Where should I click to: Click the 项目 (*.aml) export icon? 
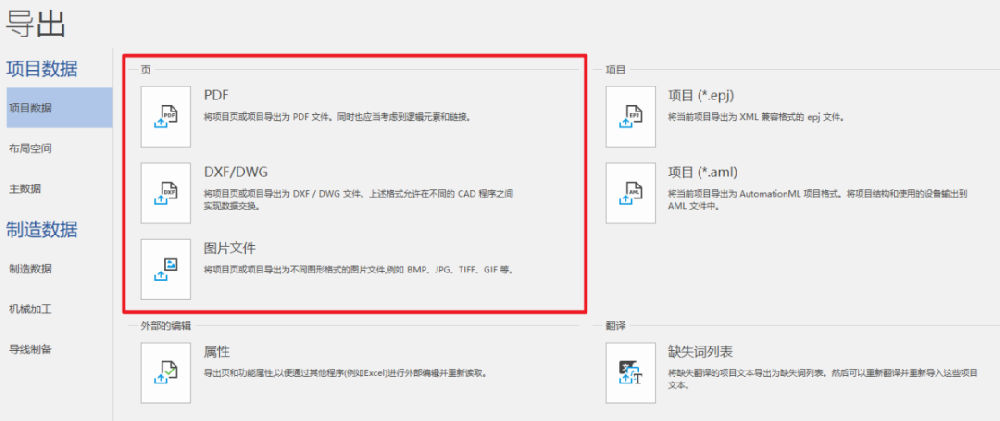coord(631,193)
